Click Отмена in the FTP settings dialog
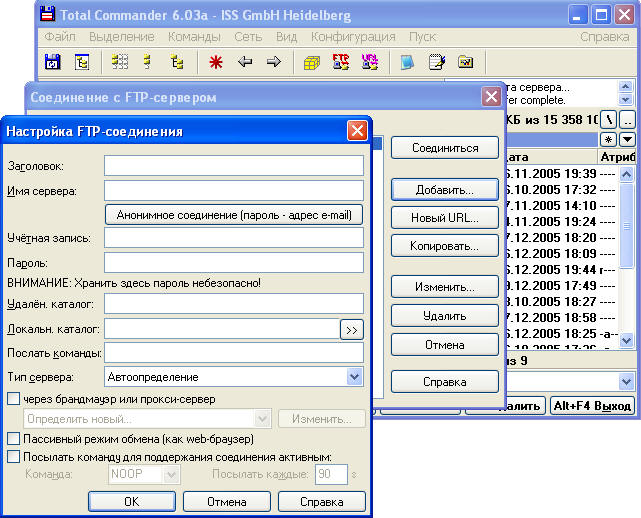The height and width of the screenshot is (518, 641). [x=226, y=501]
